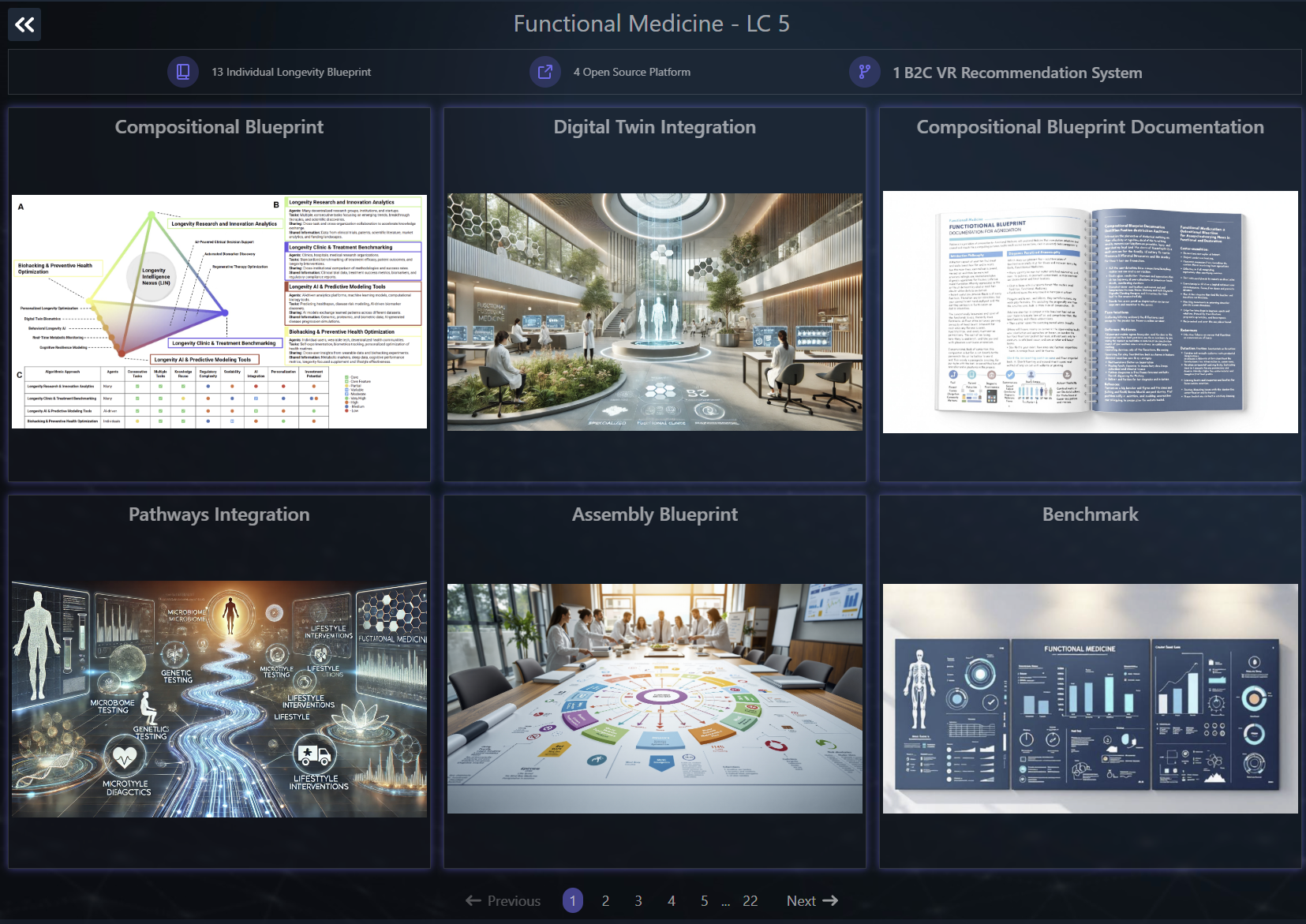Open the Compositional Blueprint diagram thumbnail
1306x924 pixels.
(x=219, y=312)
